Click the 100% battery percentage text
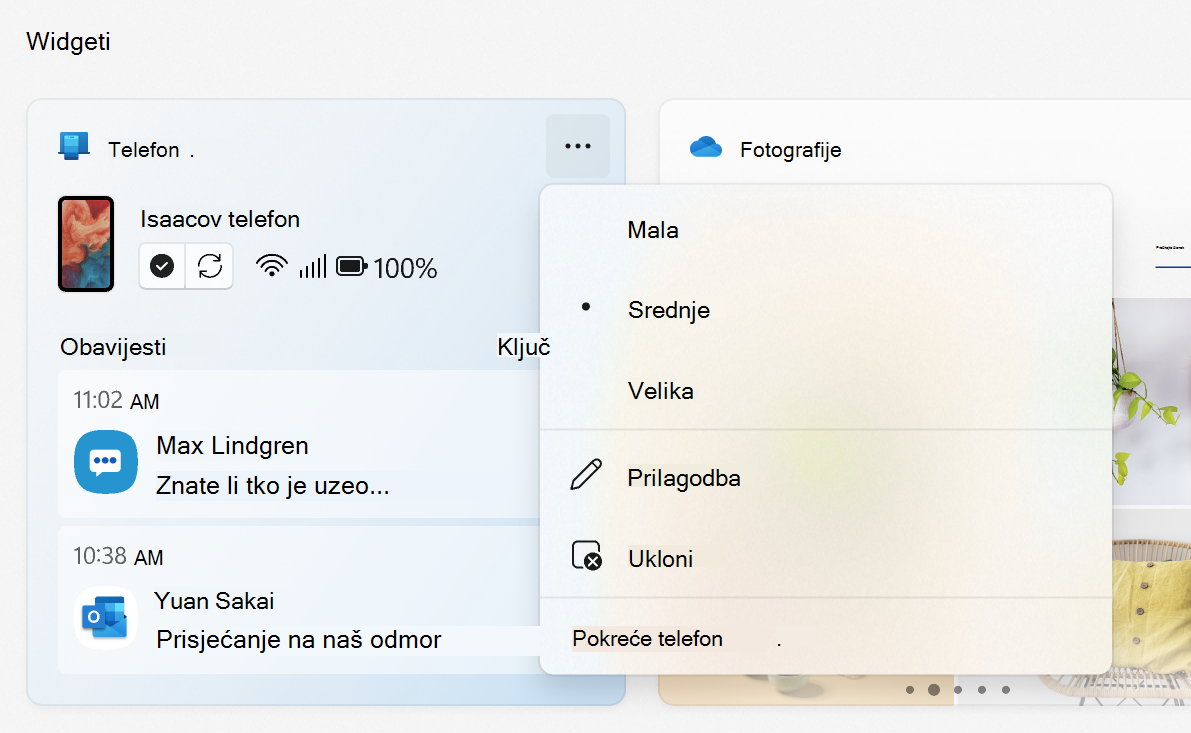 point(405,268)
